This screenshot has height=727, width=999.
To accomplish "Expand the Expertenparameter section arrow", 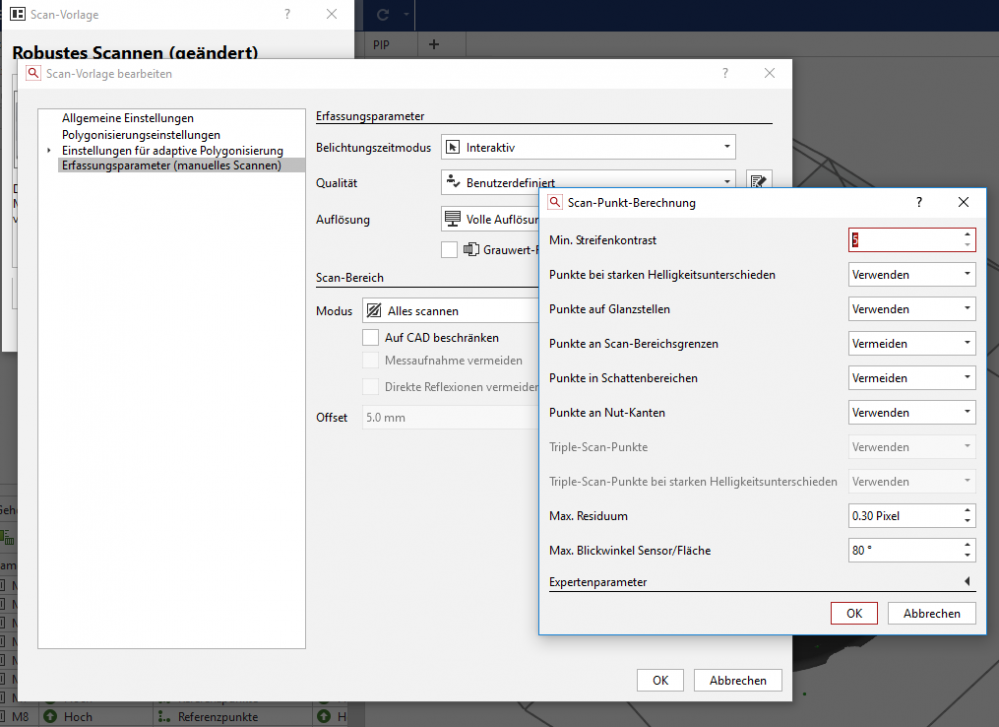I will pos(967,581).
